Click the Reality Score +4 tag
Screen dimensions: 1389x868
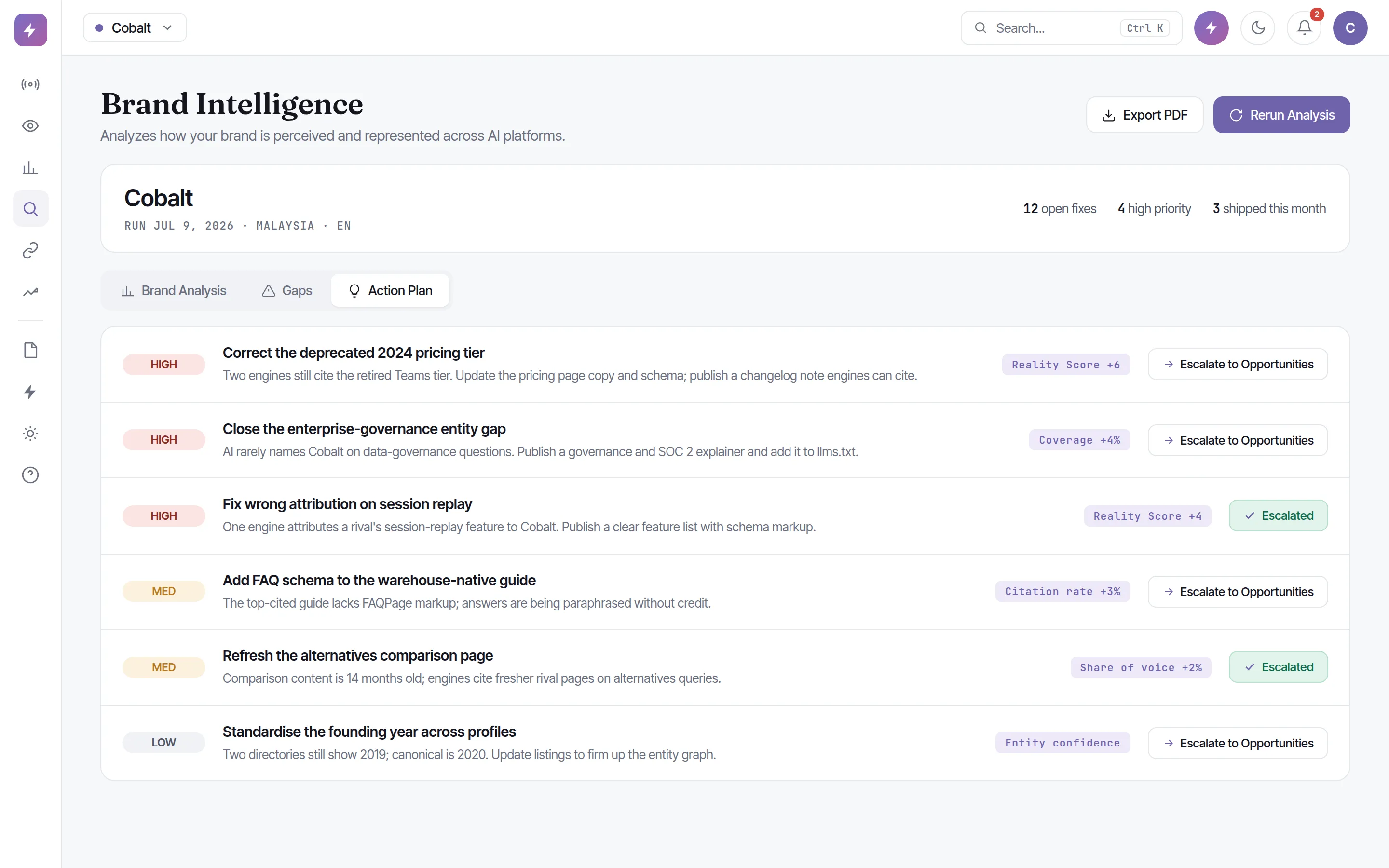(1147, 516)
